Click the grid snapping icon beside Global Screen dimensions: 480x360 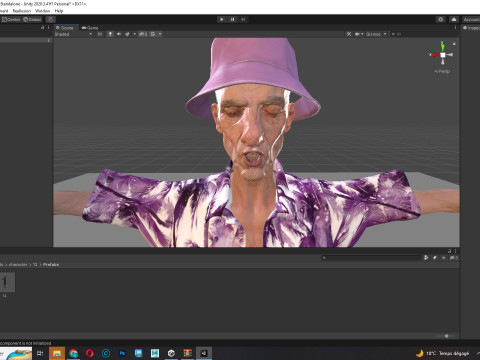coord(50,19)
